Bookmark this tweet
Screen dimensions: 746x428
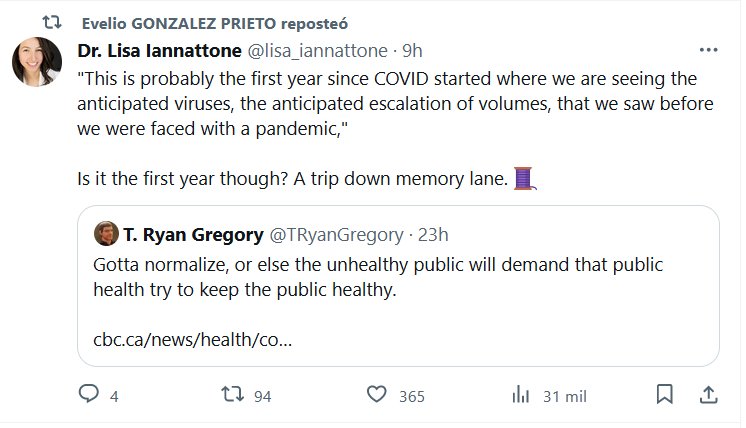pos(664,395)
